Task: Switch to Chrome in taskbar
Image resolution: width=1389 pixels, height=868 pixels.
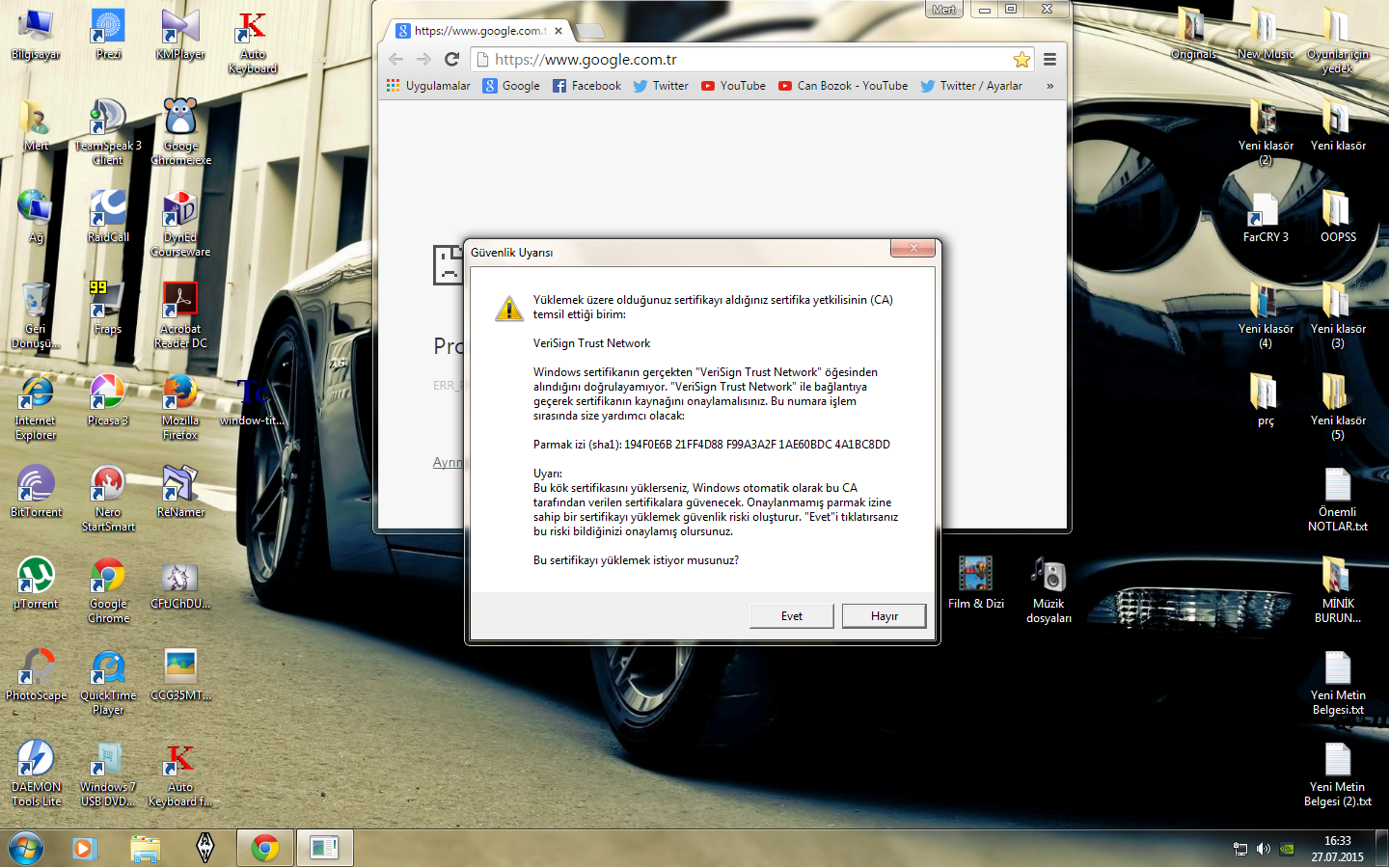Action: [x=265, y=849]
